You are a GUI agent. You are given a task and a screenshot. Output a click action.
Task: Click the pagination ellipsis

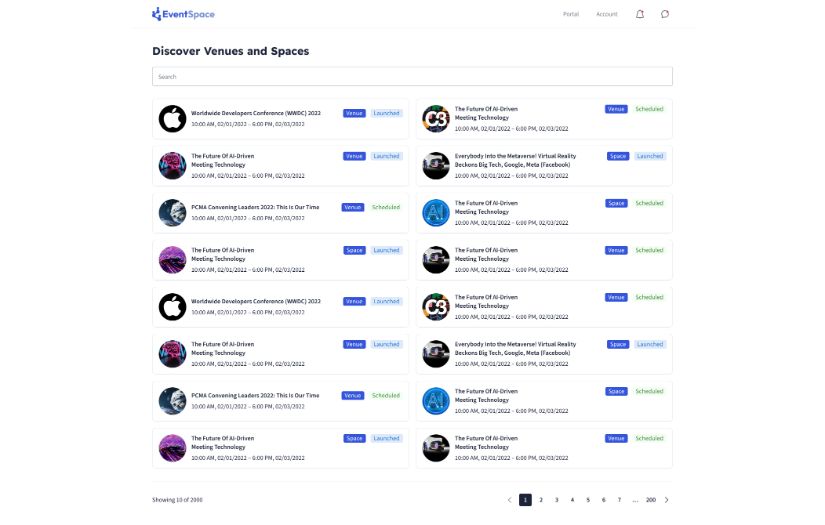click(635, 500)
